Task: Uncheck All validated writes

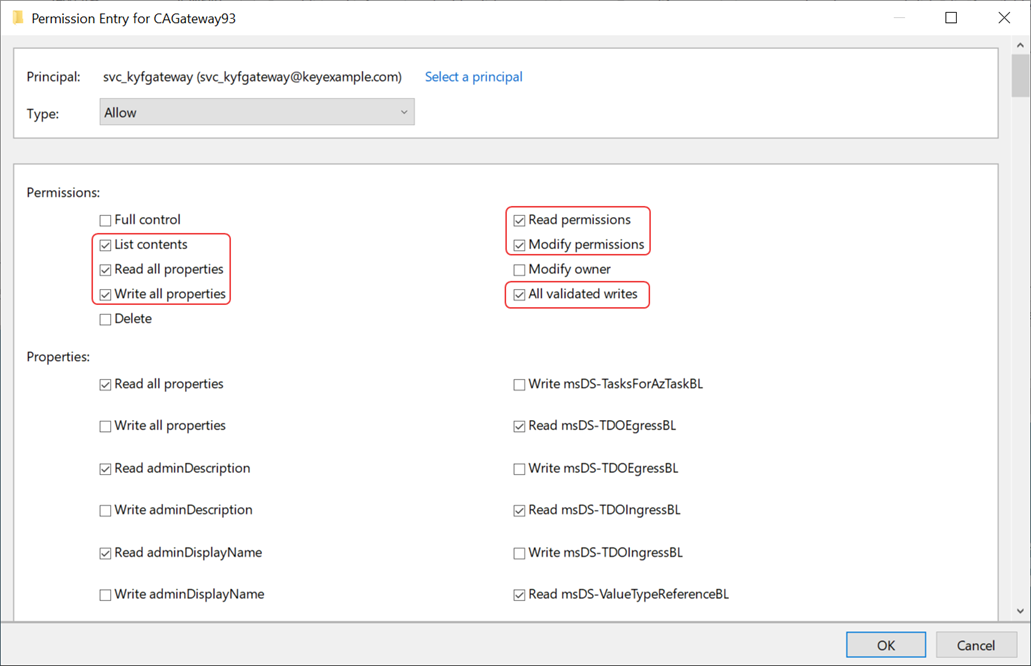Action: [x=519, y=295]
